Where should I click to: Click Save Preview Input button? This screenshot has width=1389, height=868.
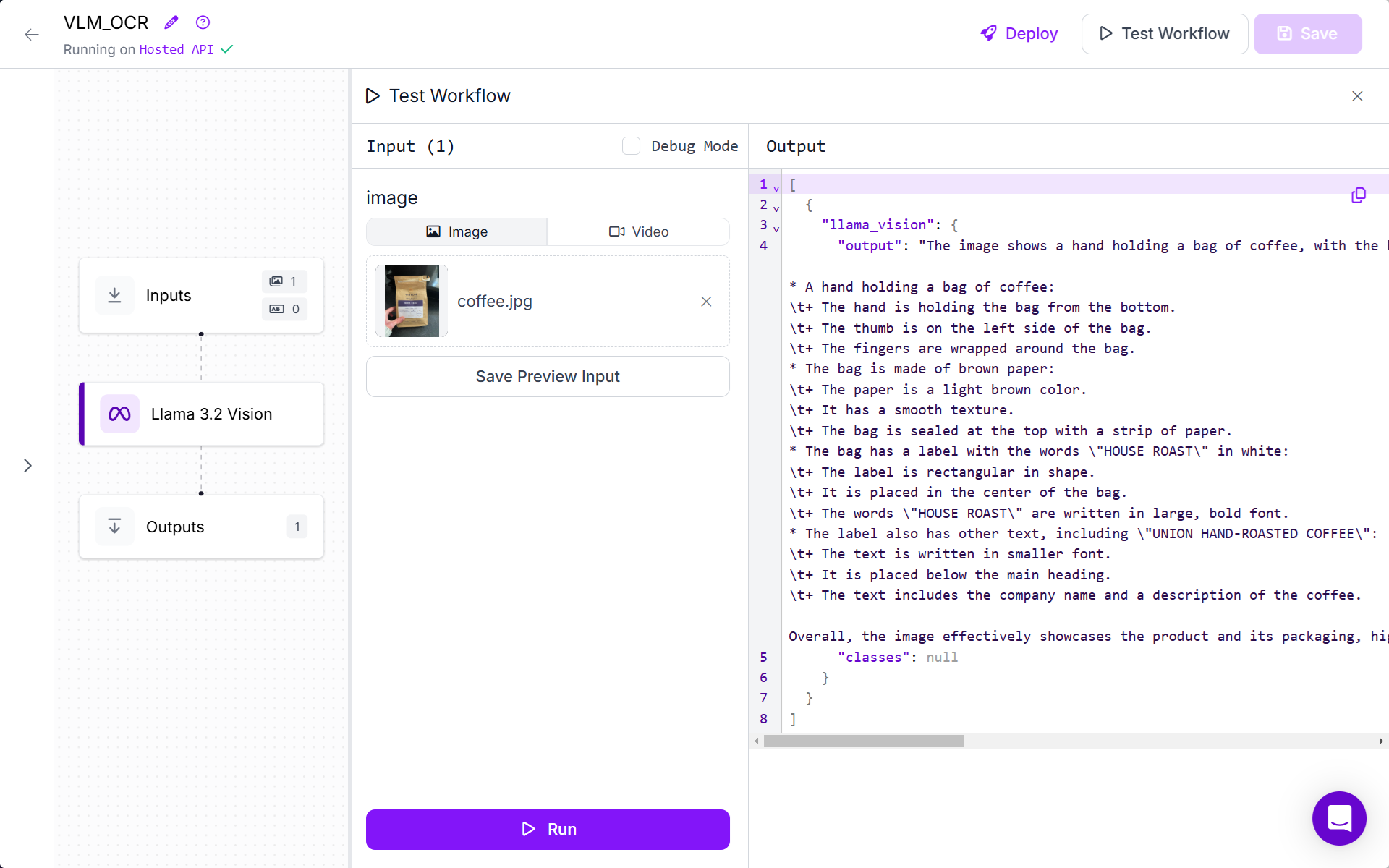[548, 376]
